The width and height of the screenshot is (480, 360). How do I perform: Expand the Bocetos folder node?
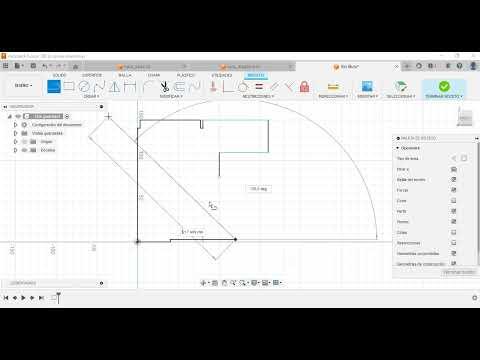(15, 150)
